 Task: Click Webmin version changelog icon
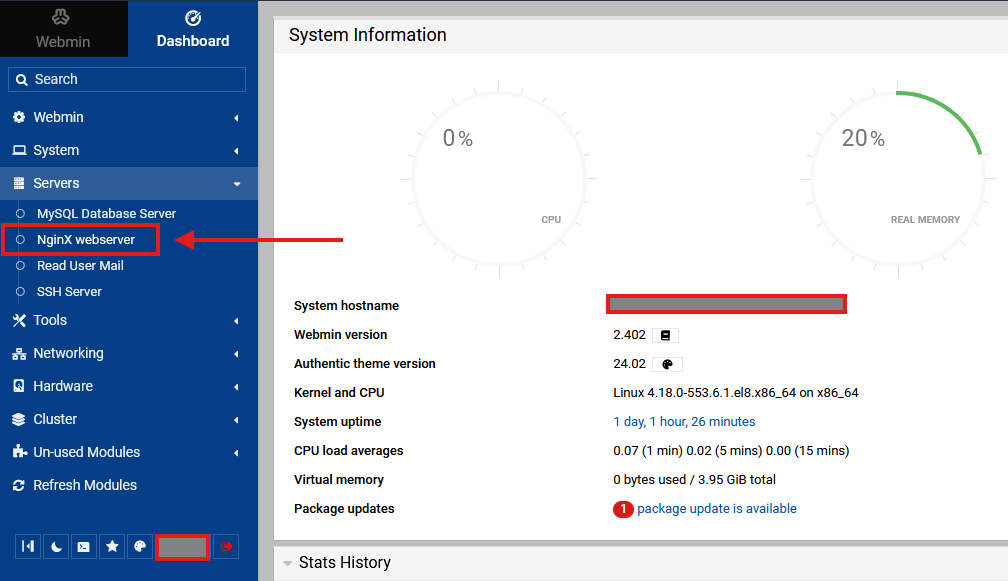(665, 335)
